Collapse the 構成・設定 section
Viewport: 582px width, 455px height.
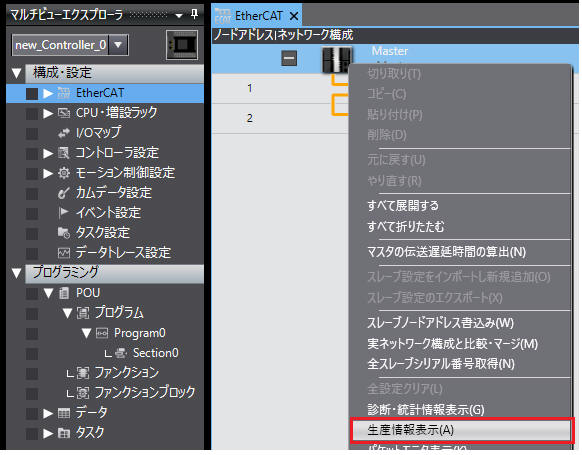click(16, 73)
